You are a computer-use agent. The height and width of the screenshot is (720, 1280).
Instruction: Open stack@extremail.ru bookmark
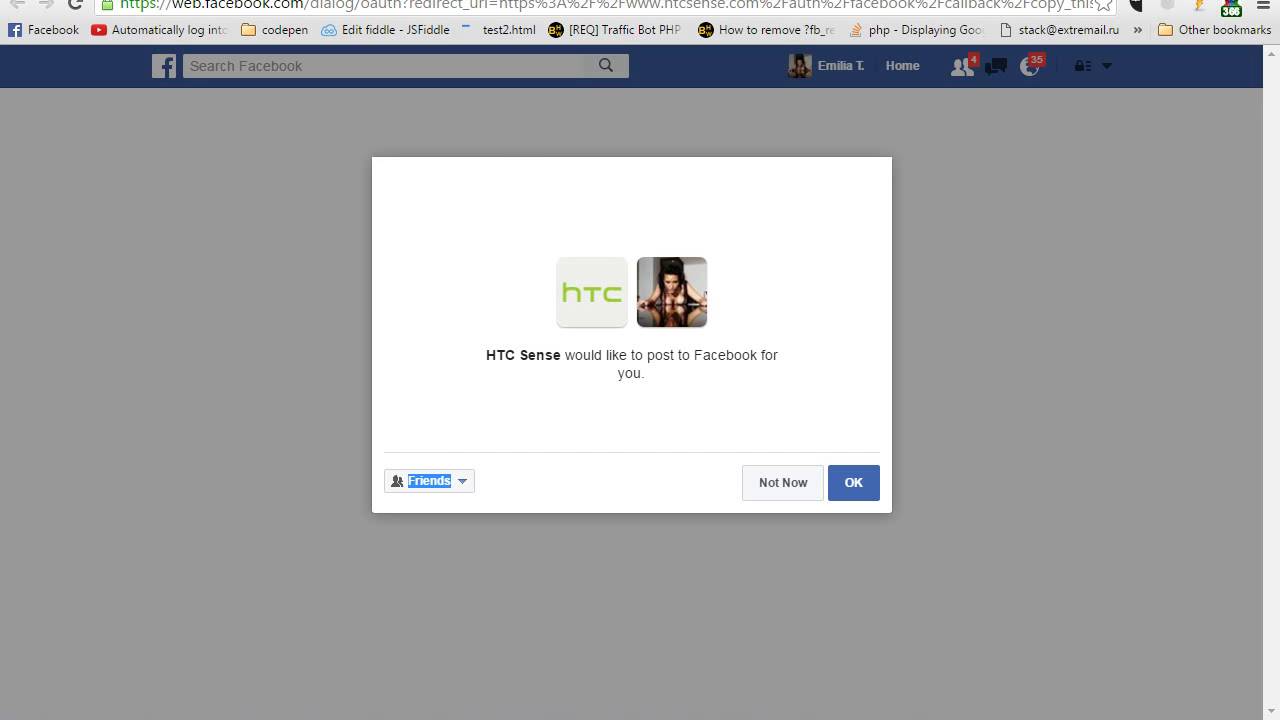coord(1059,30)
